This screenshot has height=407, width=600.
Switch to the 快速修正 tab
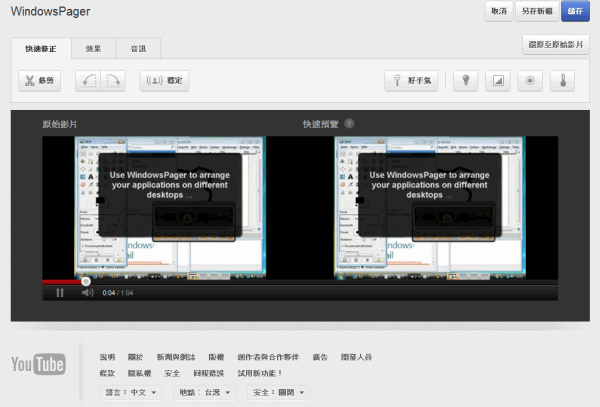pyautogui.click(x=41, y=49)
